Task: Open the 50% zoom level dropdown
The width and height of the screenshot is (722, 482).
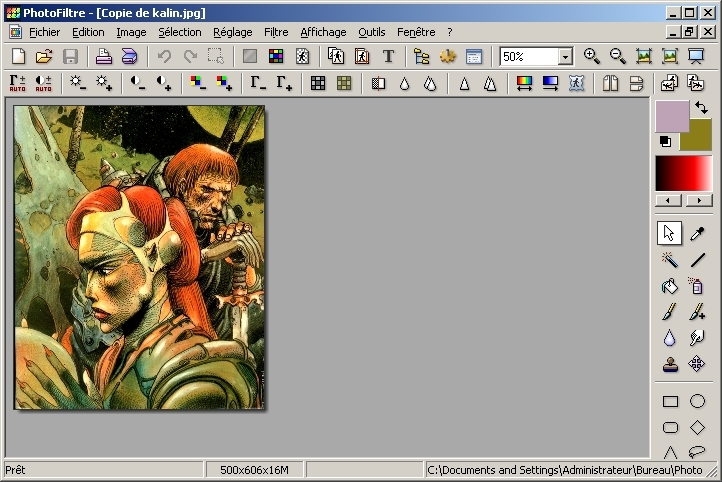Action: (x=565, y=57)
